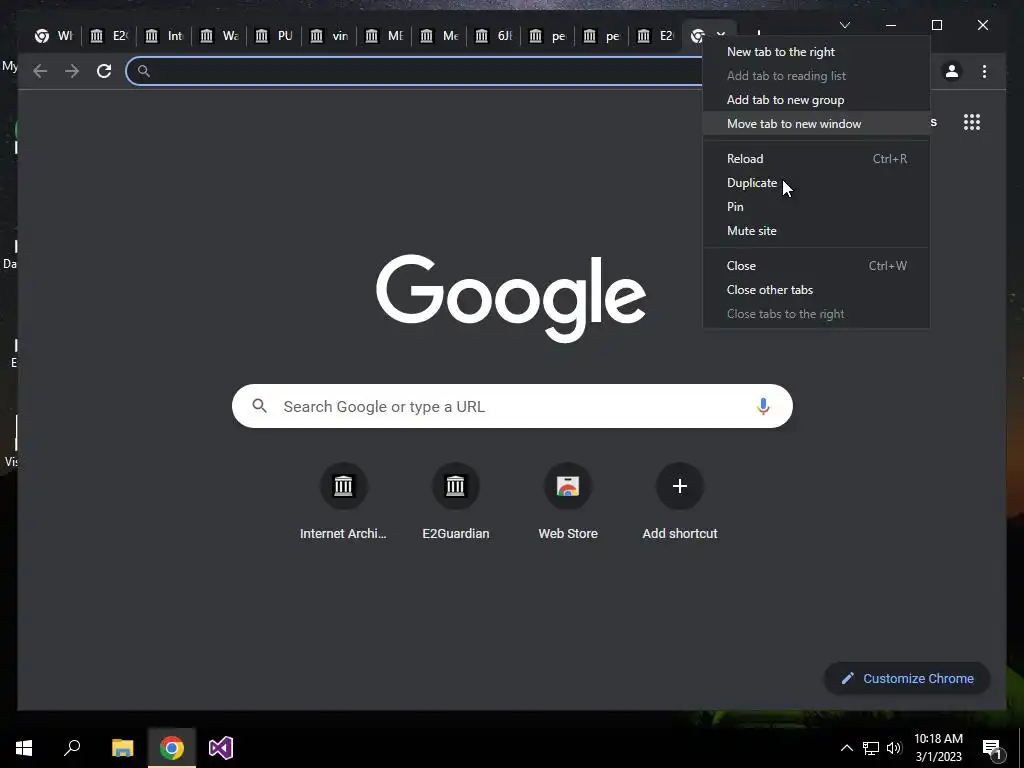
Task: Click Customize Chrome button
Action: [907, 679]
